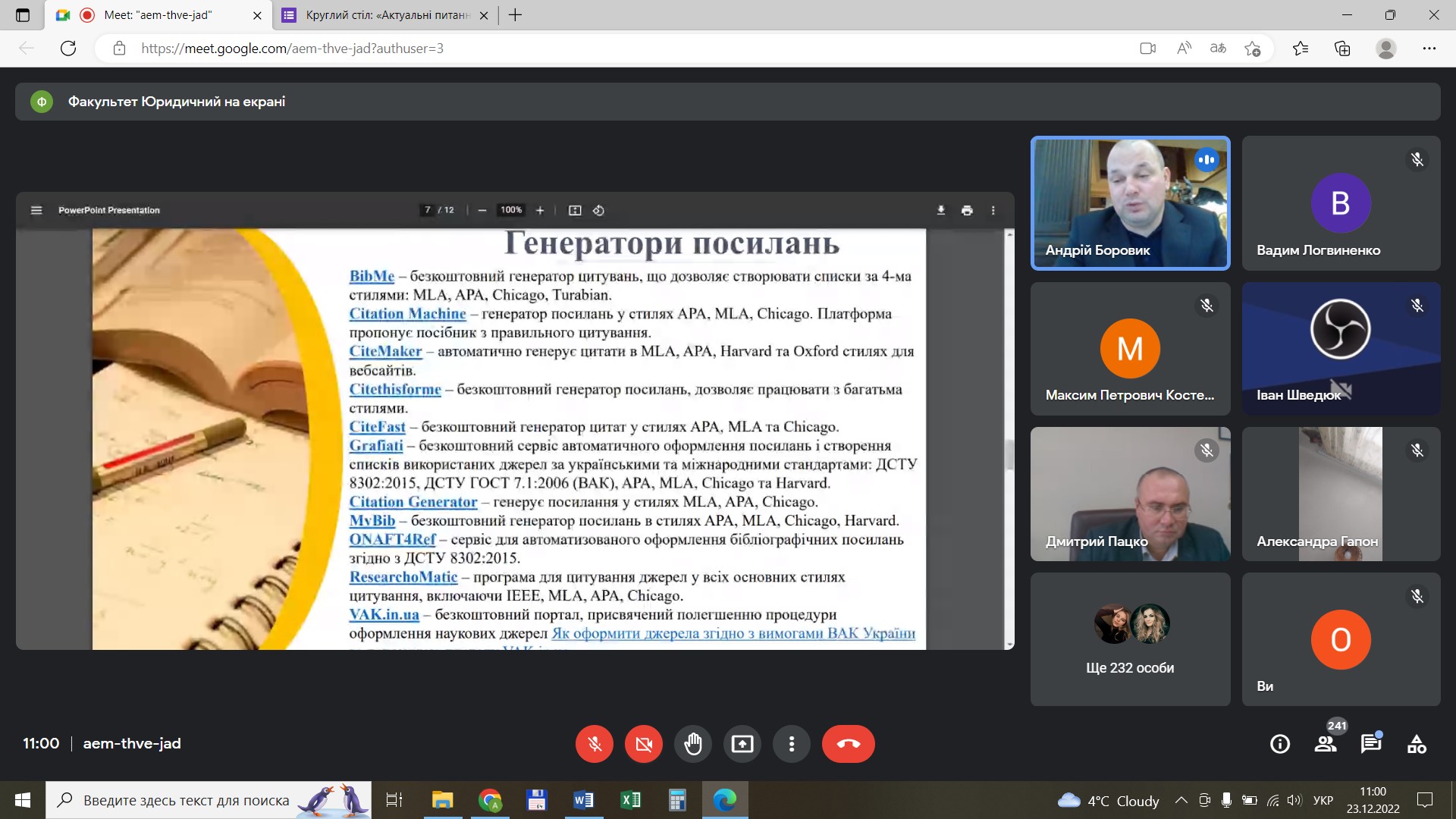
Task: Open a new browser tab
Action: (x=516, y=15)
